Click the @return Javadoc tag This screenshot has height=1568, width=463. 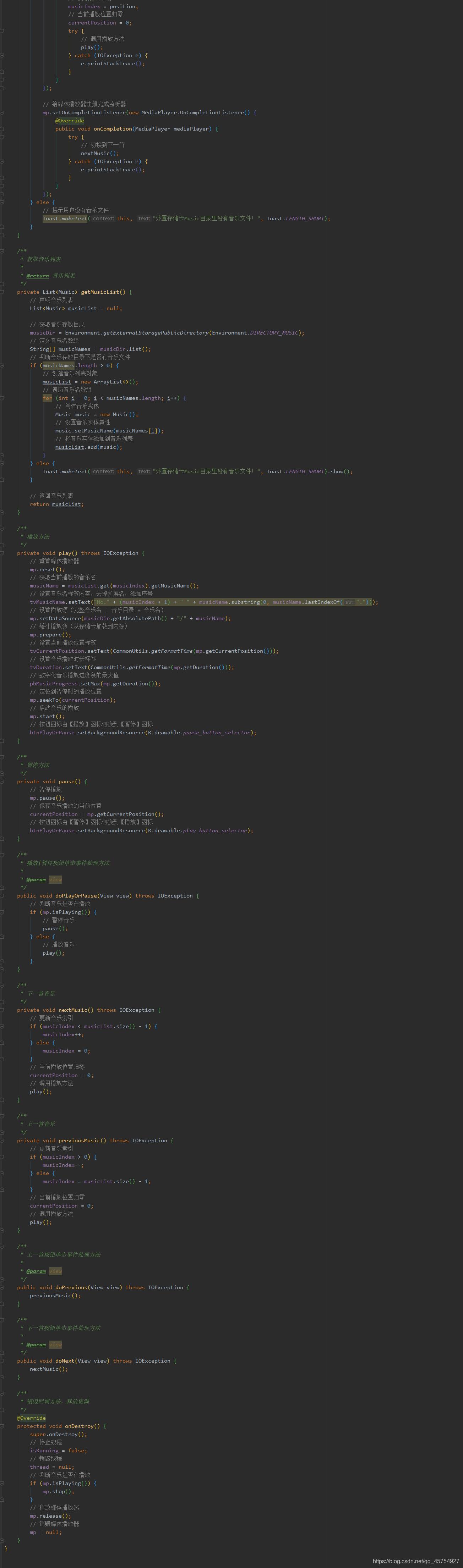pyautogui.click(x=37, y=276)
